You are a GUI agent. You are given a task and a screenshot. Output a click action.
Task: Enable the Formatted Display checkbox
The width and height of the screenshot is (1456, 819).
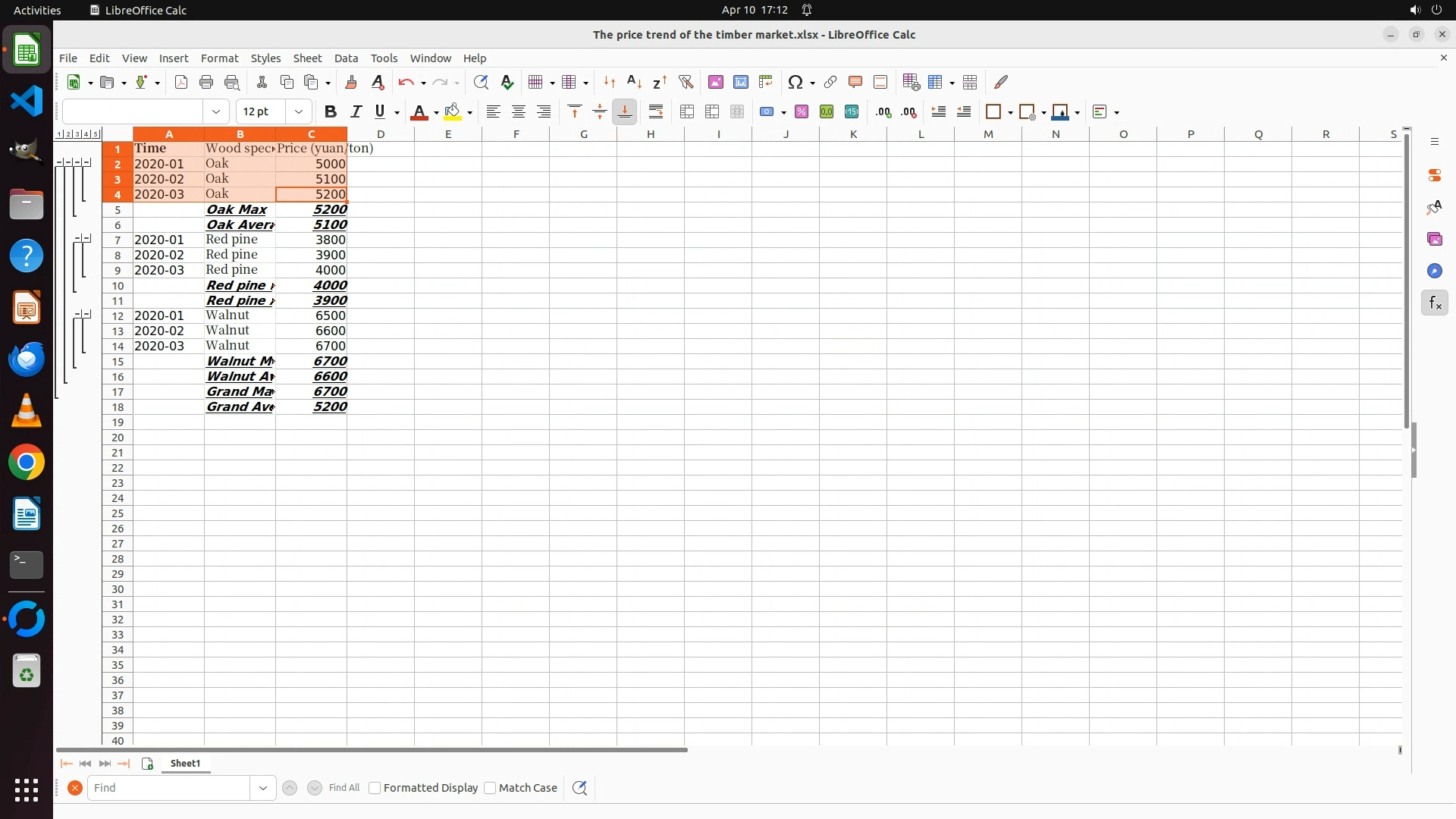375,788
